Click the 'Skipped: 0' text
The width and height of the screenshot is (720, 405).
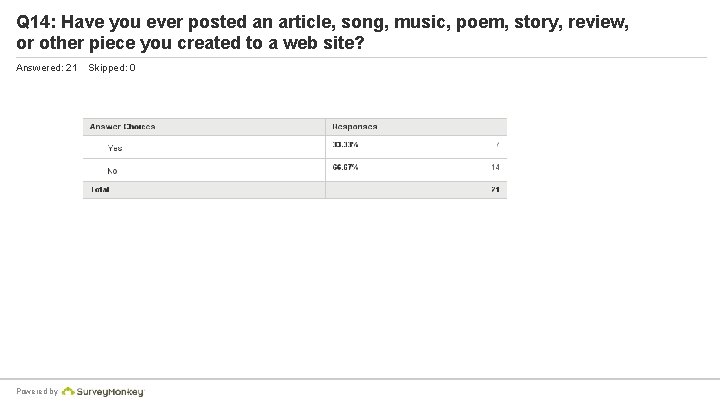(112, 68)
